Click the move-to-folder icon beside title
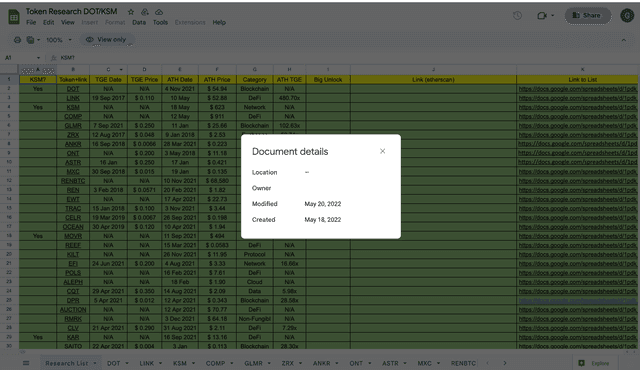 pyautogui.click(x=145, y=12)
